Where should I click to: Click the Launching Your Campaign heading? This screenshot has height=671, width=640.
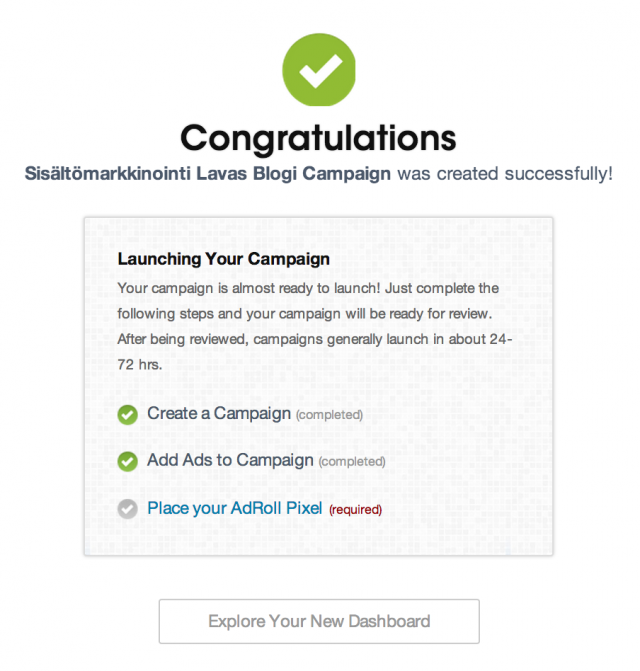pyautogui.click(x=223, y=259)
